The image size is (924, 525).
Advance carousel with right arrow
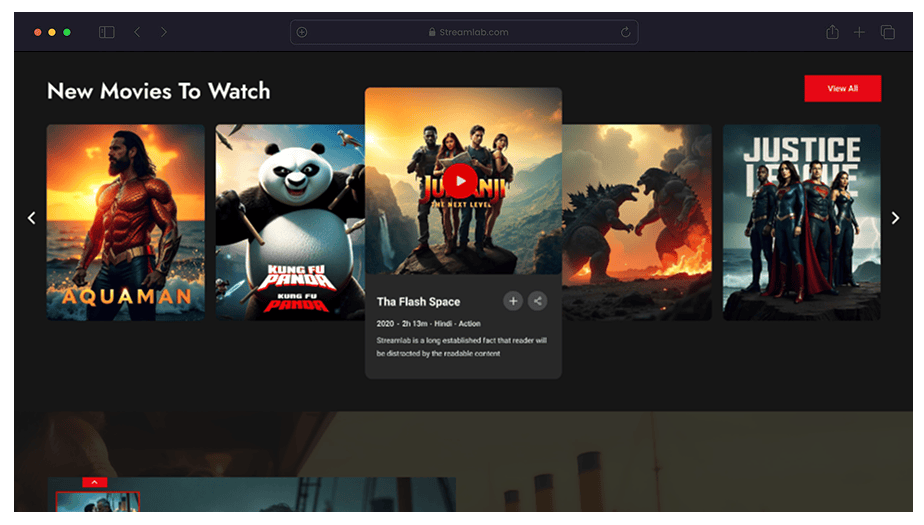895,218
